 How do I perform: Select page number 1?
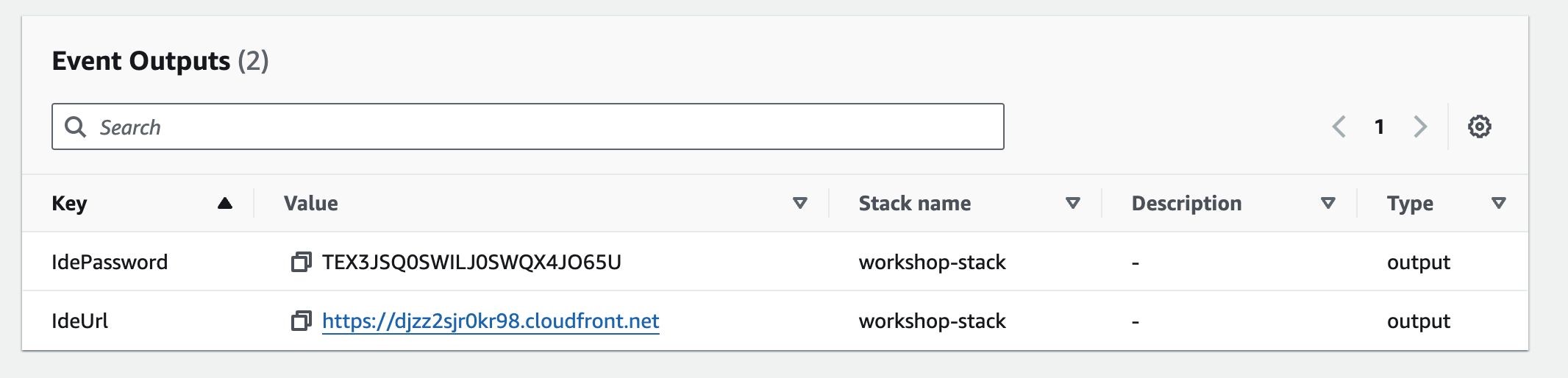(1380, 126)
